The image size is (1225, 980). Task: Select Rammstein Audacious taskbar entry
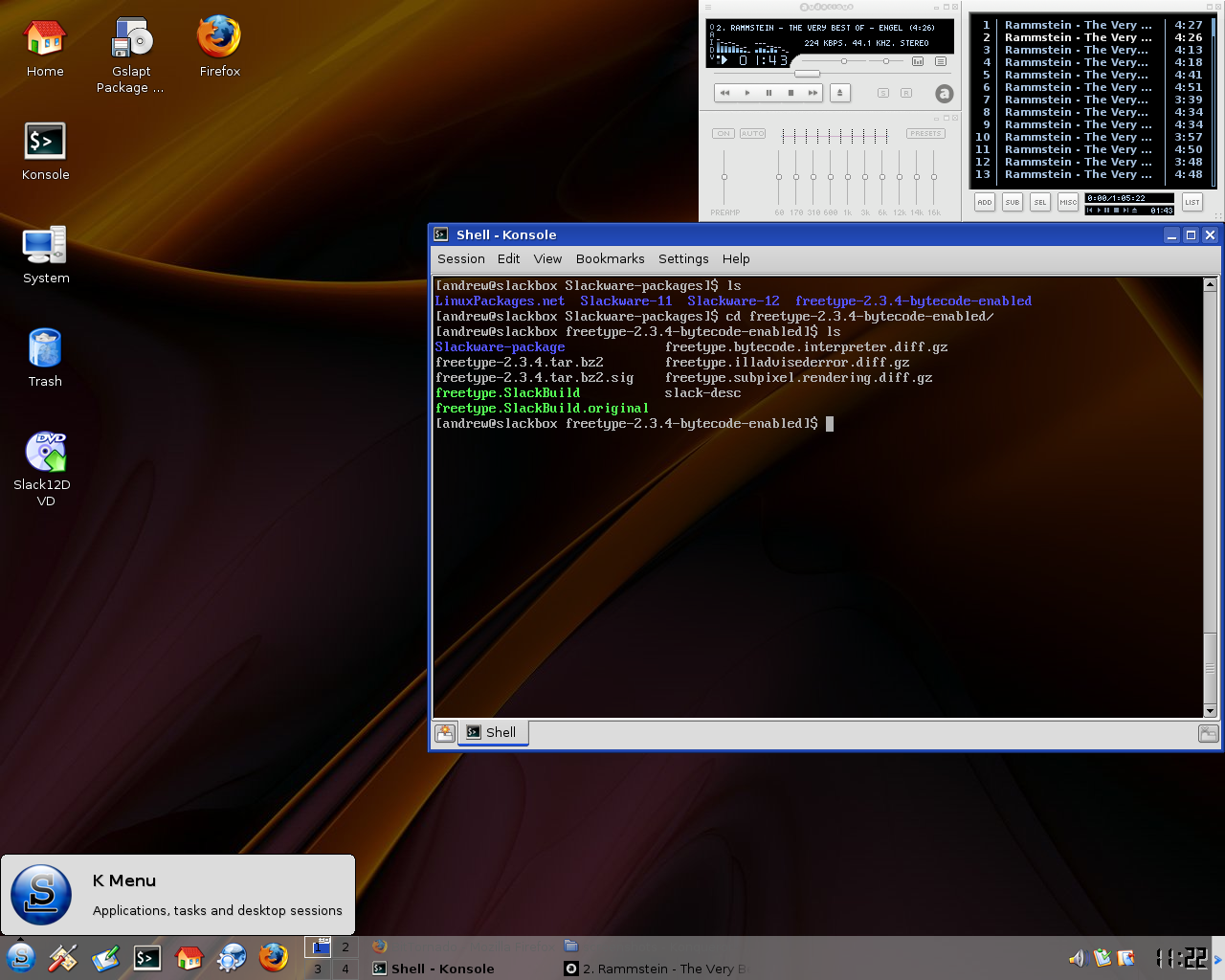[655, 969]
